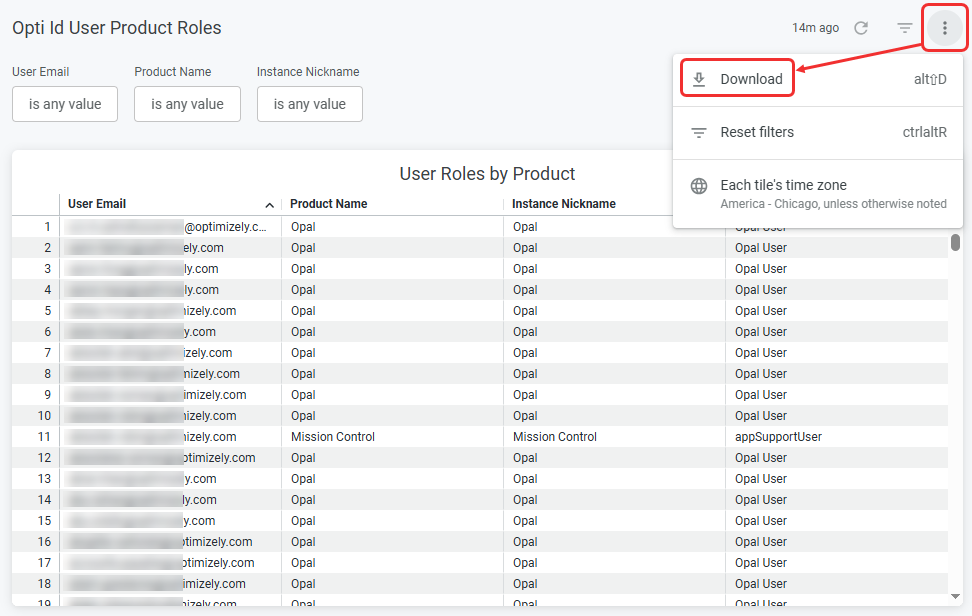Screen dimensions: 972x616
Task: Click the Reset filters funnel icon
Action: pyautogui.click(x=699, y=133)
